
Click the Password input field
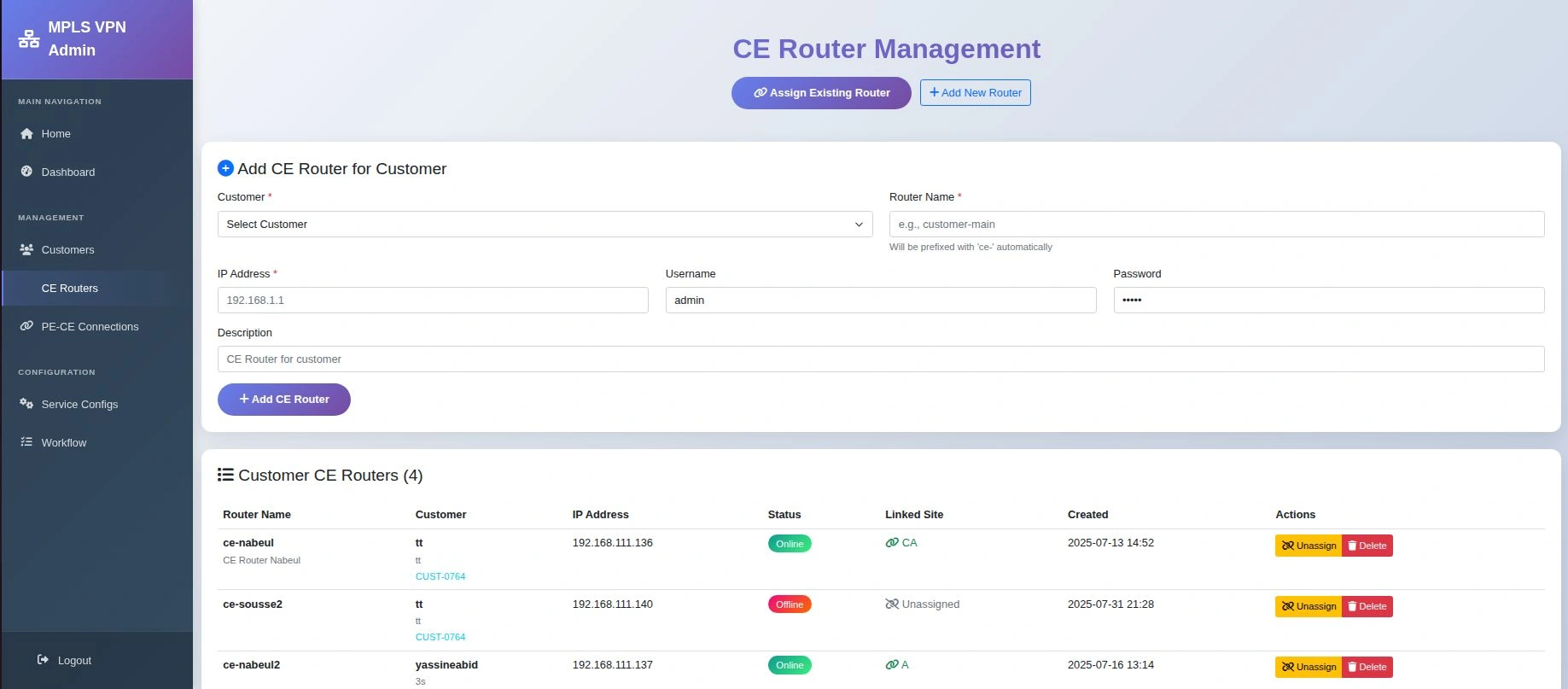click(x=1329, y=300)
